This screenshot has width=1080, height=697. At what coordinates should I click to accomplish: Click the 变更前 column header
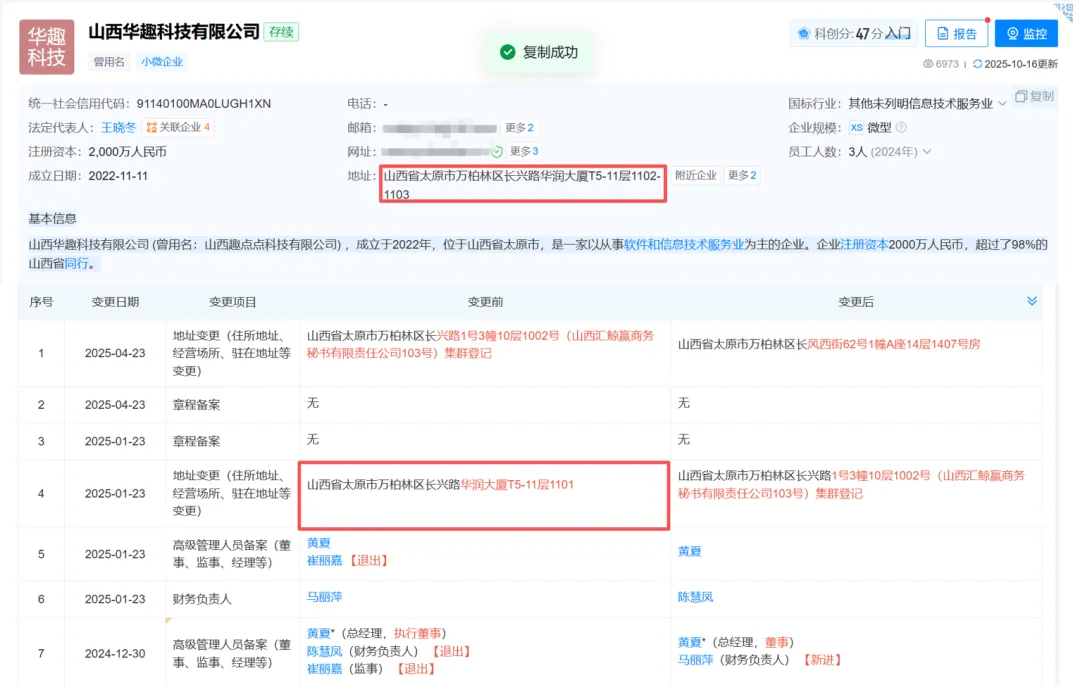(485, 302)
